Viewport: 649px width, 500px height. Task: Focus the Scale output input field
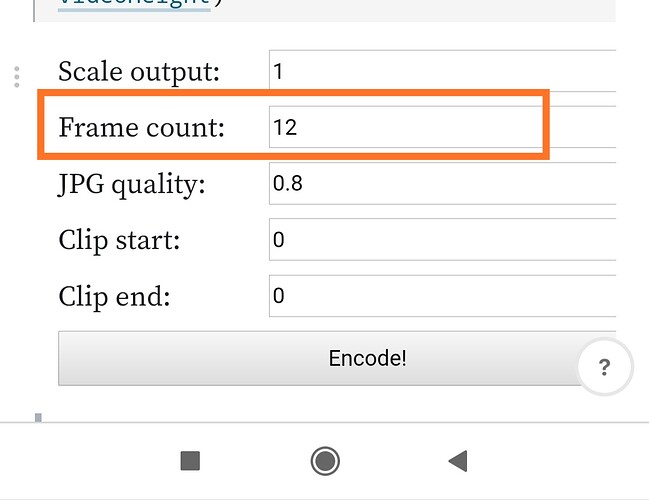coord(442,71)
